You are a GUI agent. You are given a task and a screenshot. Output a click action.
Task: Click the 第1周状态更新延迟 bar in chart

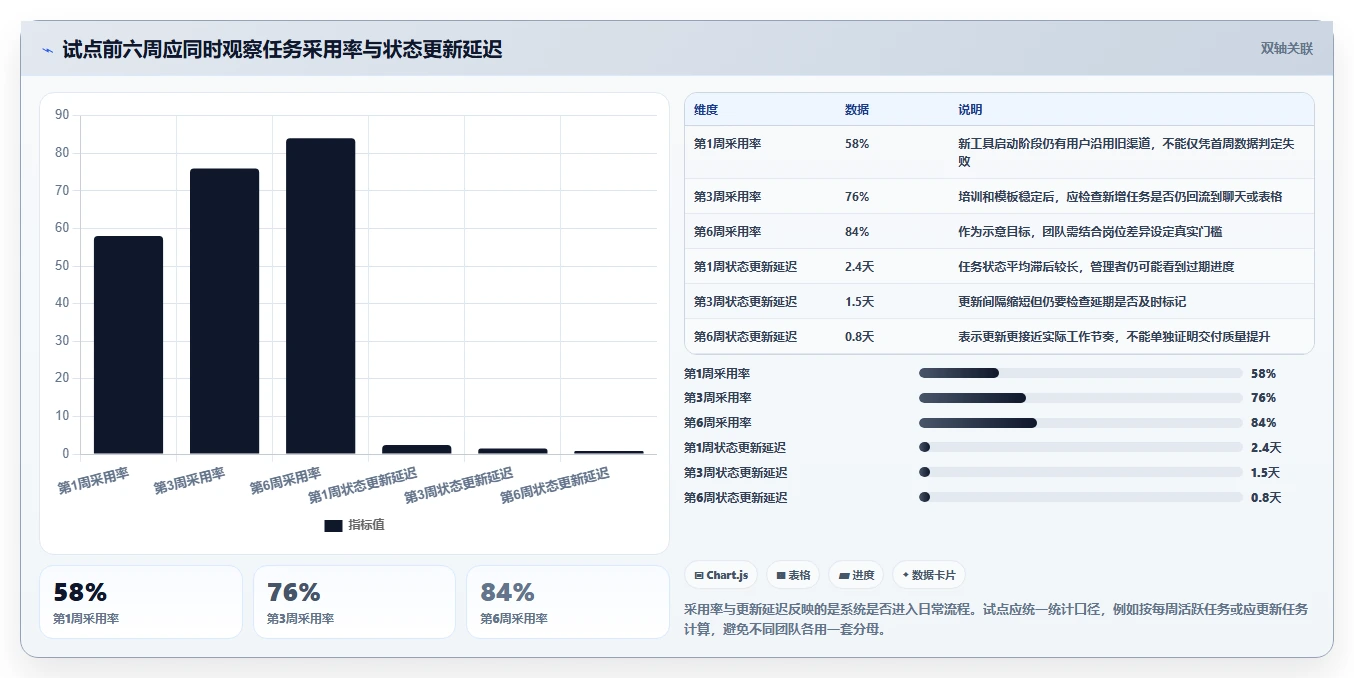click(x=416, y=449)
